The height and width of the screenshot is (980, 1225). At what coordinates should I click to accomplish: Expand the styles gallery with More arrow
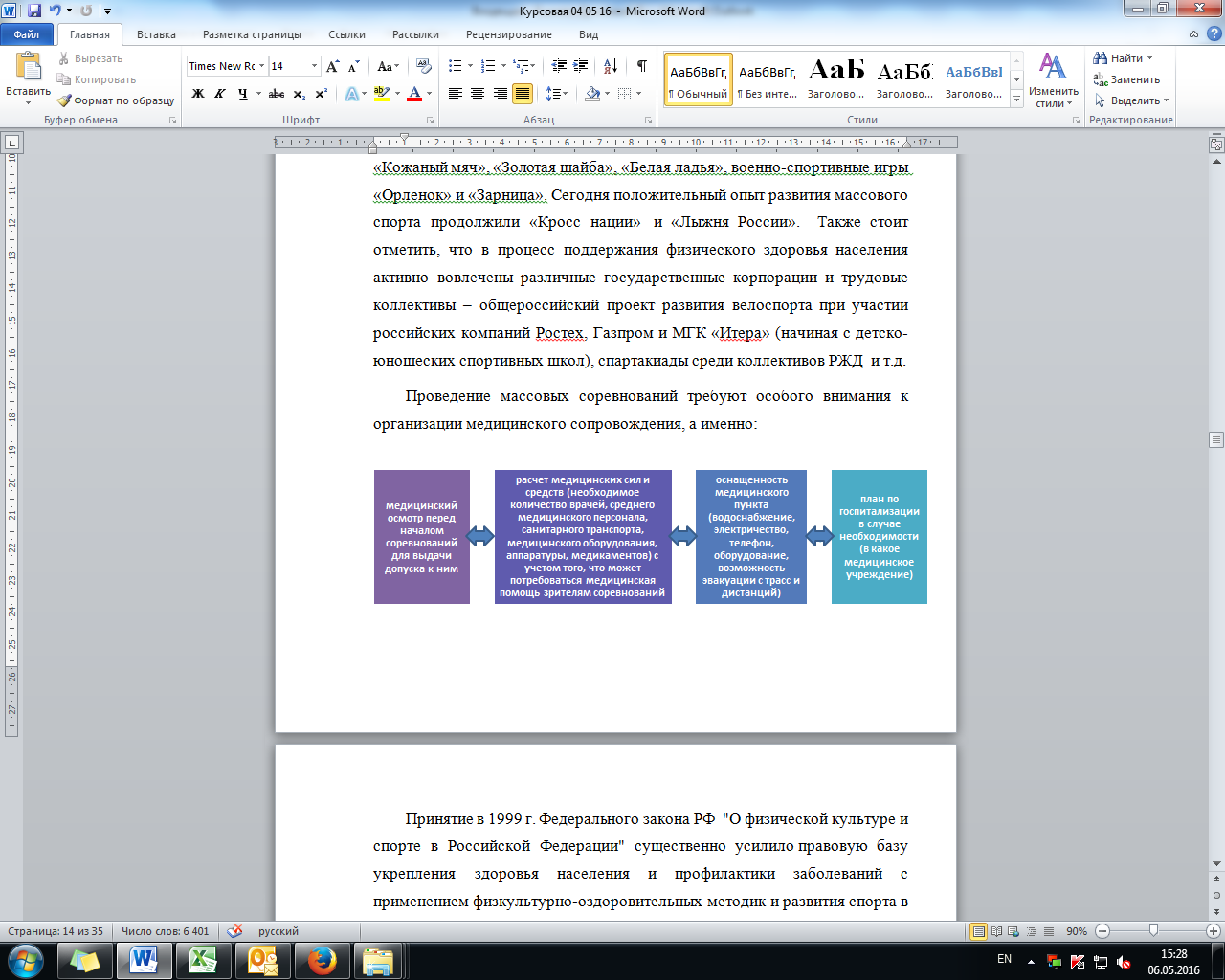[1017, 98]
